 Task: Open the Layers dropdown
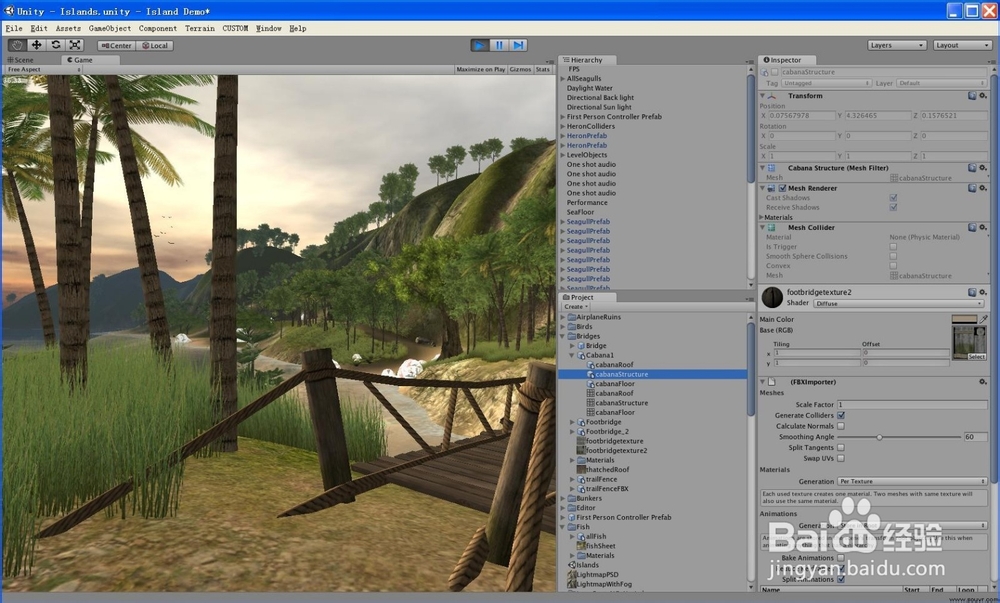(897, 45)
